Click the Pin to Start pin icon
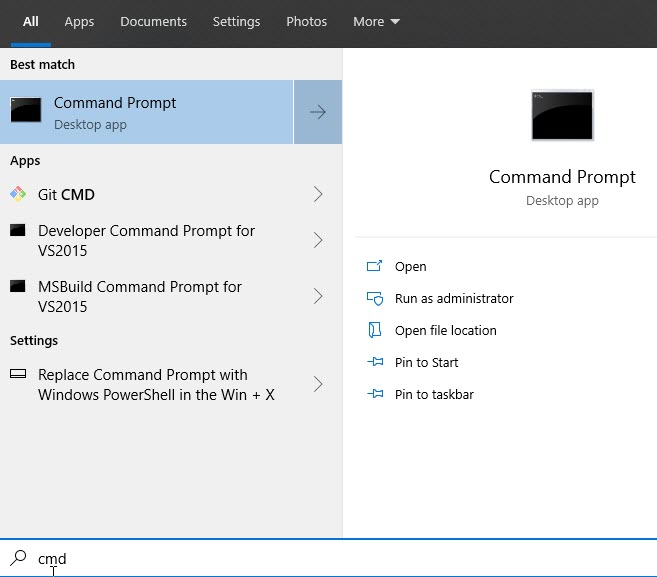Image resolution: width=657 pixels, height=577 pixels. click(375, 362)
